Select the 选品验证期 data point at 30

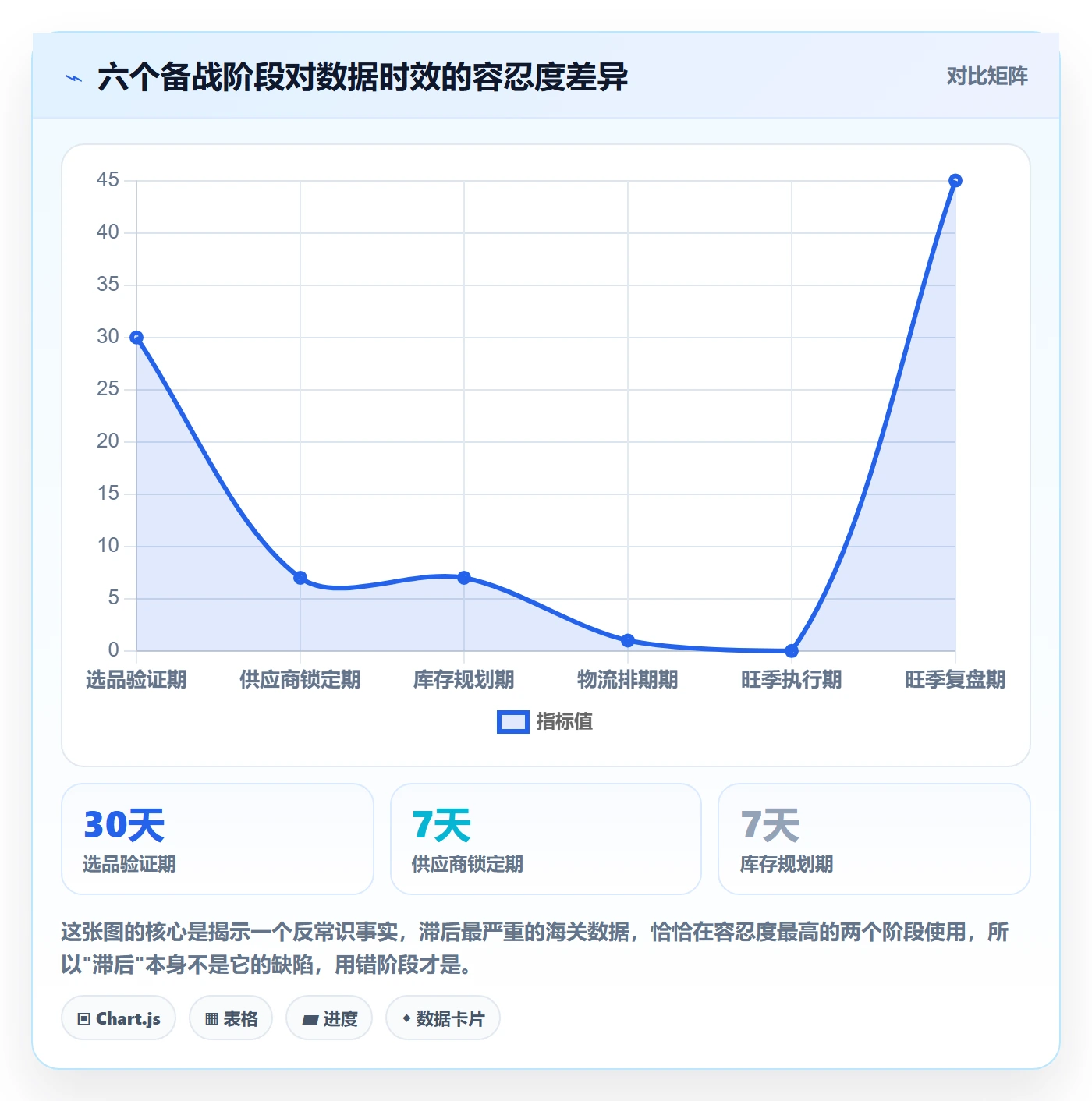[x=136, y=338]
